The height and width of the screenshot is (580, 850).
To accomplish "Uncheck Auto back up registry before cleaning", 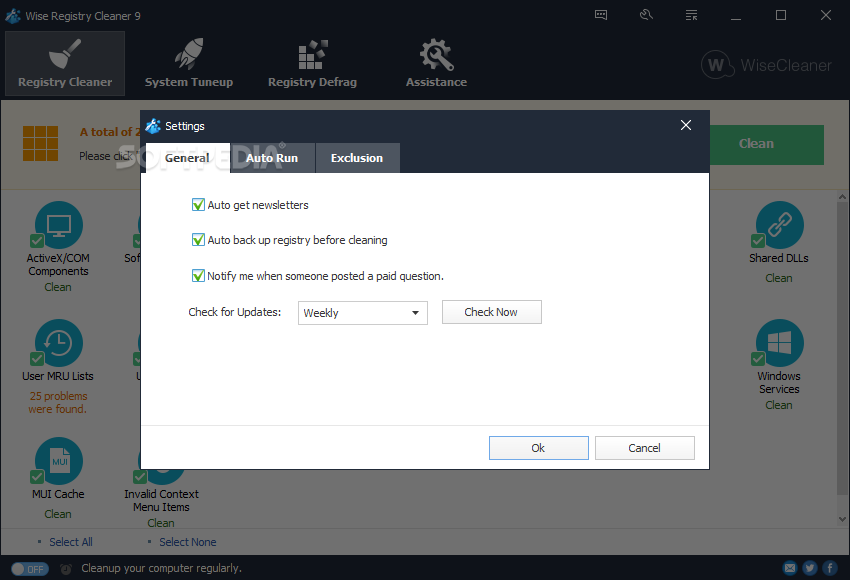I will (198, 240).
